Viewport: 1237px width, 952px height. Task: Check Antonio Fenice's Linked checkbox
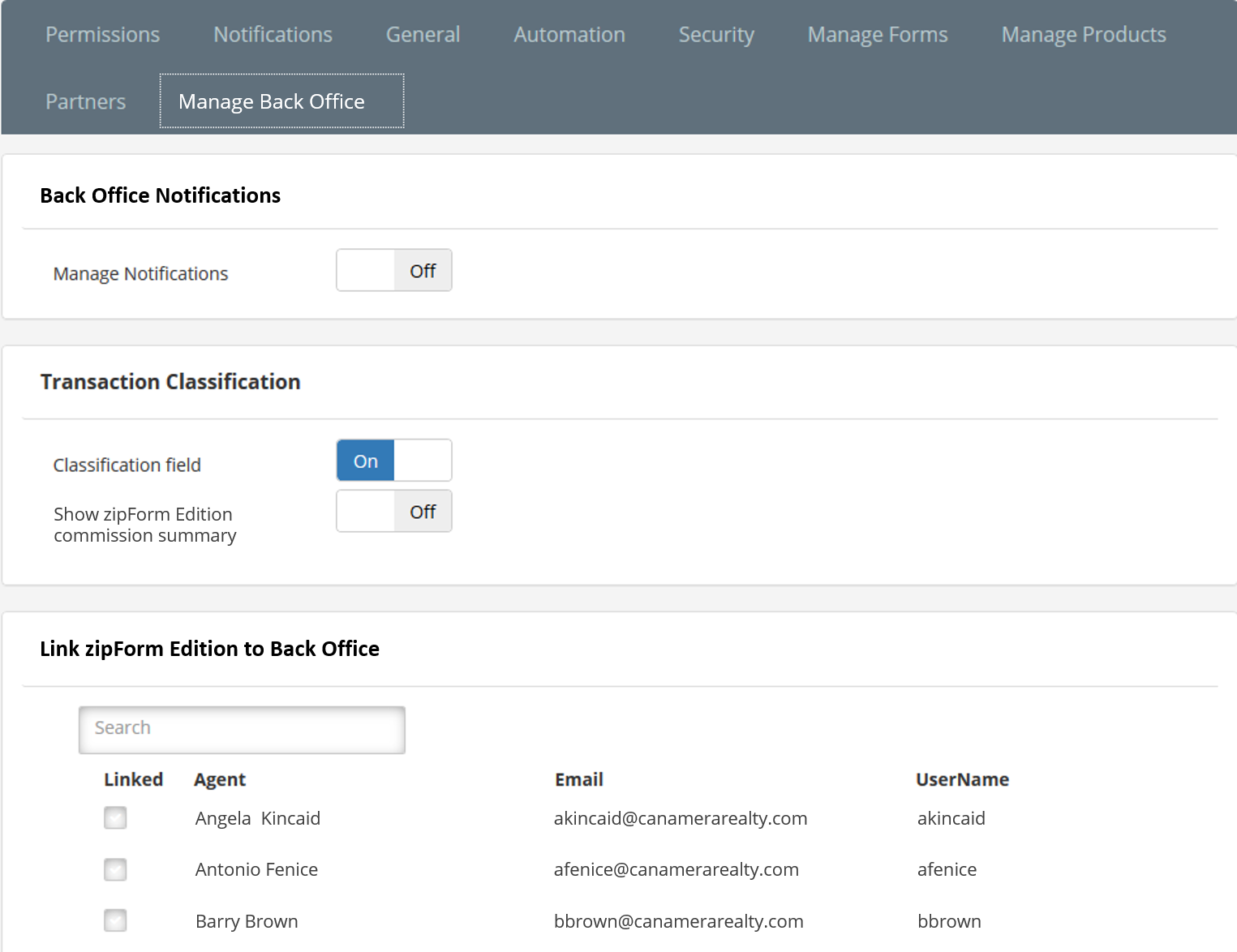[114, 869]
